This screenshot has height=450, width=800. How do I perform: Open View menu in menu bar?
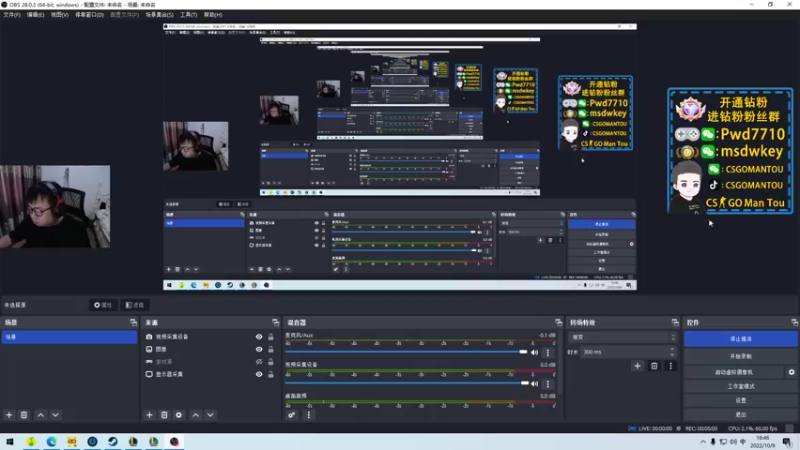[x=59, y=15]
